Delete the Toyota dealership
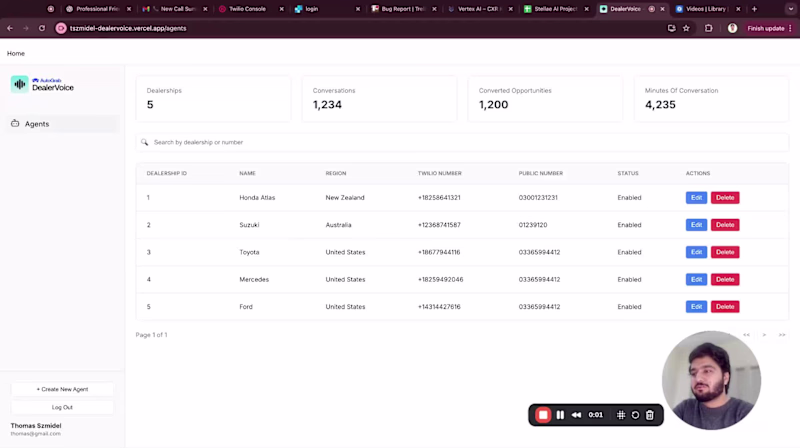Image resolution: width=800 pixels, height=448 pixels. (x=725, y=252)
